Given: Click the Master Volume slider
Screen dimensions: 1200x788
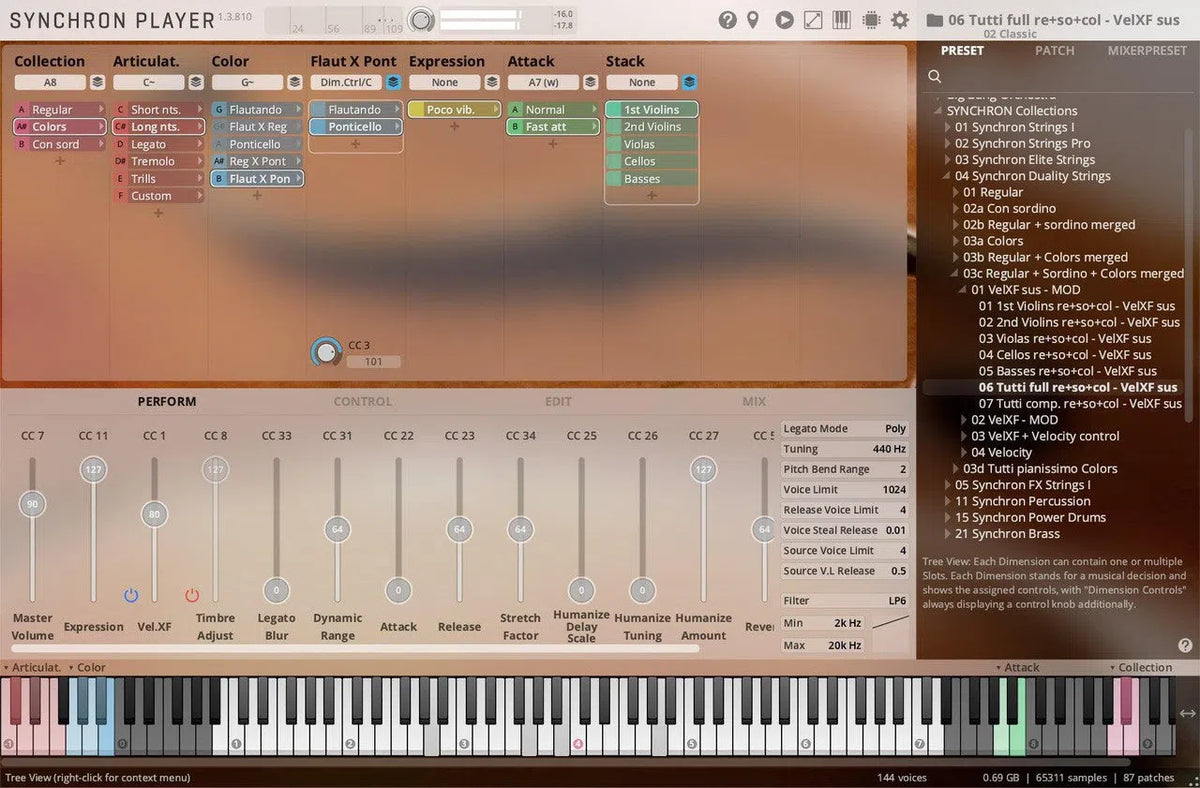Looking at the screenshot, I should click(31, 505).
